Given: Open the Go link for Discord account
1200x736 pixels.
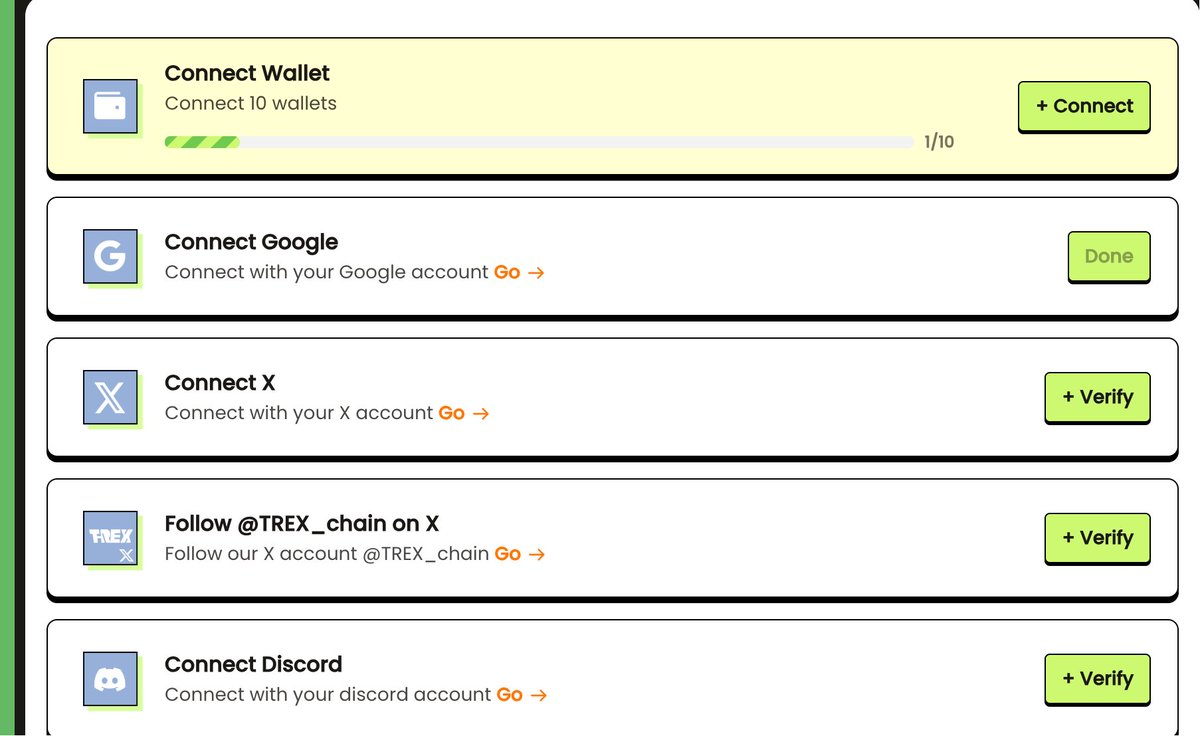Looking at the screenshot, I should pos(521,695).
